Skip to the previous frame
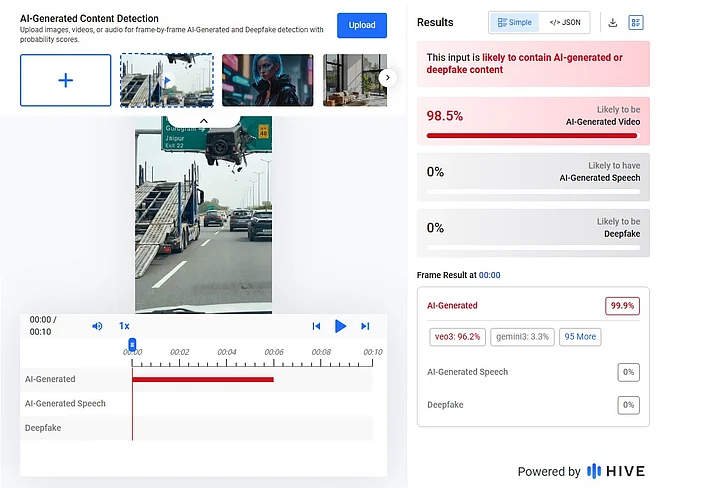The width and height of the screenshot is (720, 488). (x=316, y=326)
